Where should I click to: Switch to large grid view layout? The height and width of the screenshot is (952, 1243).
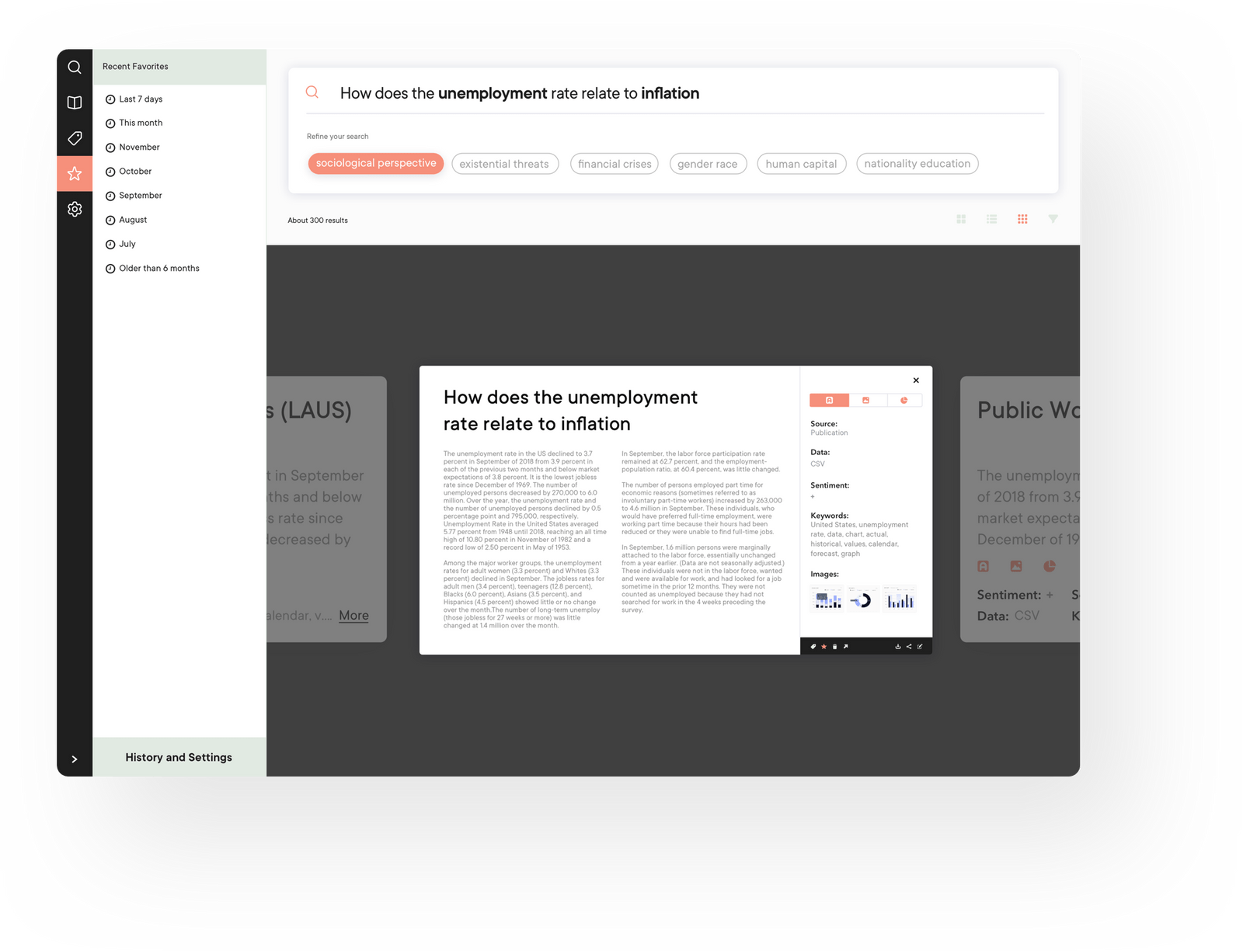click(x=961, y=220)
